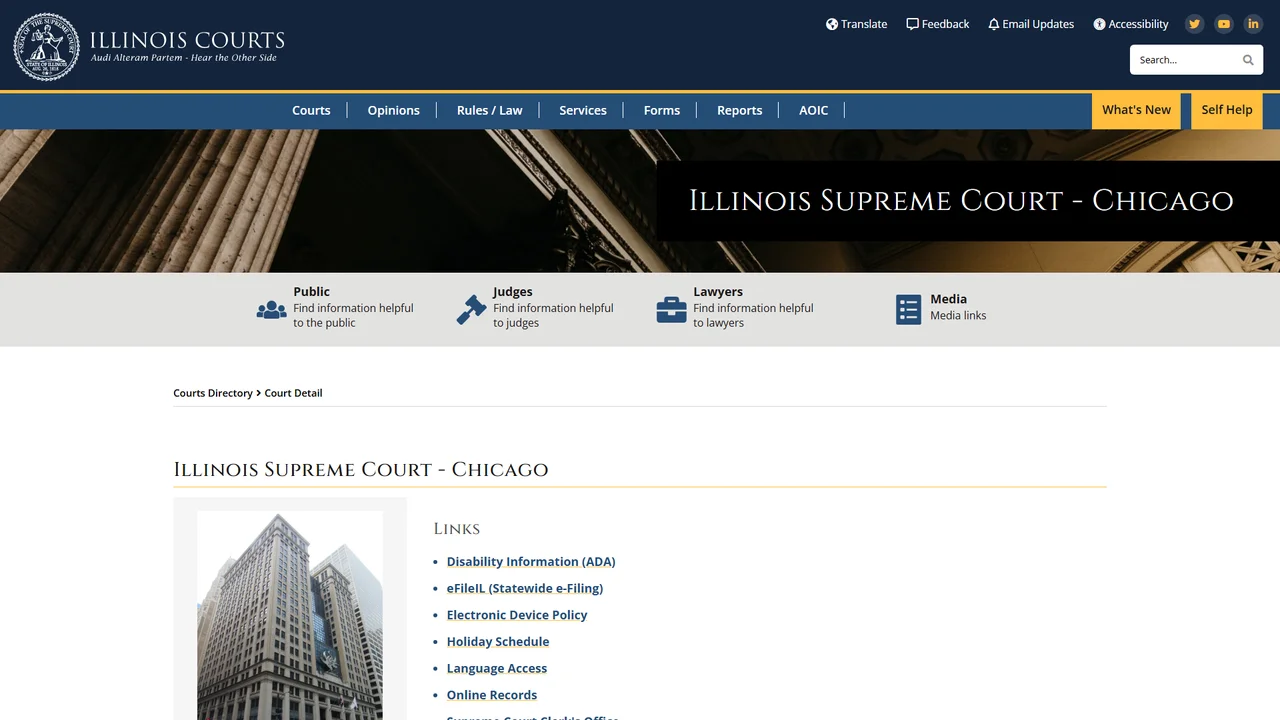Open the LinkedIn social icon
Screen dimensions: 1280x720
pyautogui.click(x=1253, y=24)
